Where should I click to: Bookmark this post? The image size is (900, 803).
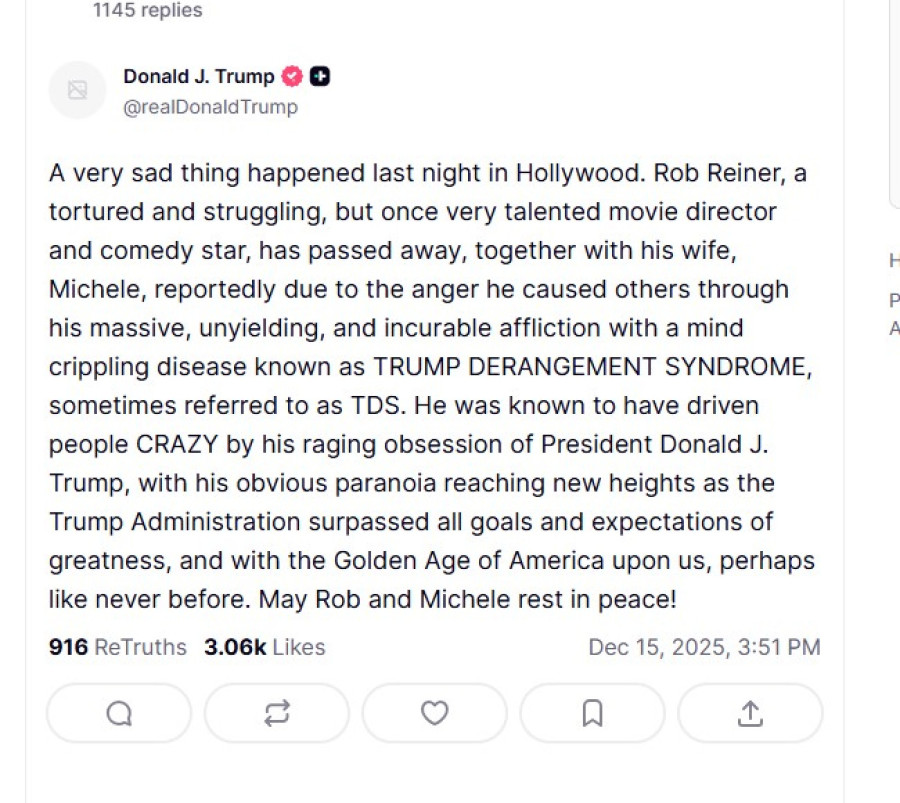tap(592, 713)
